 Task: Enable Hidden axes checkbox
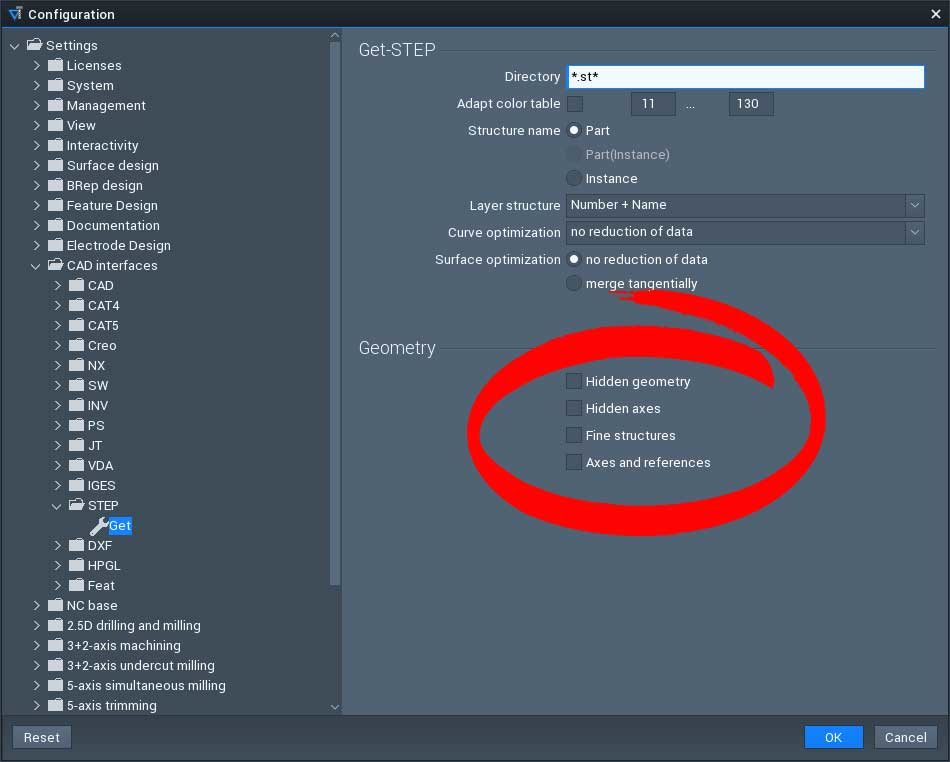point(574,408)
